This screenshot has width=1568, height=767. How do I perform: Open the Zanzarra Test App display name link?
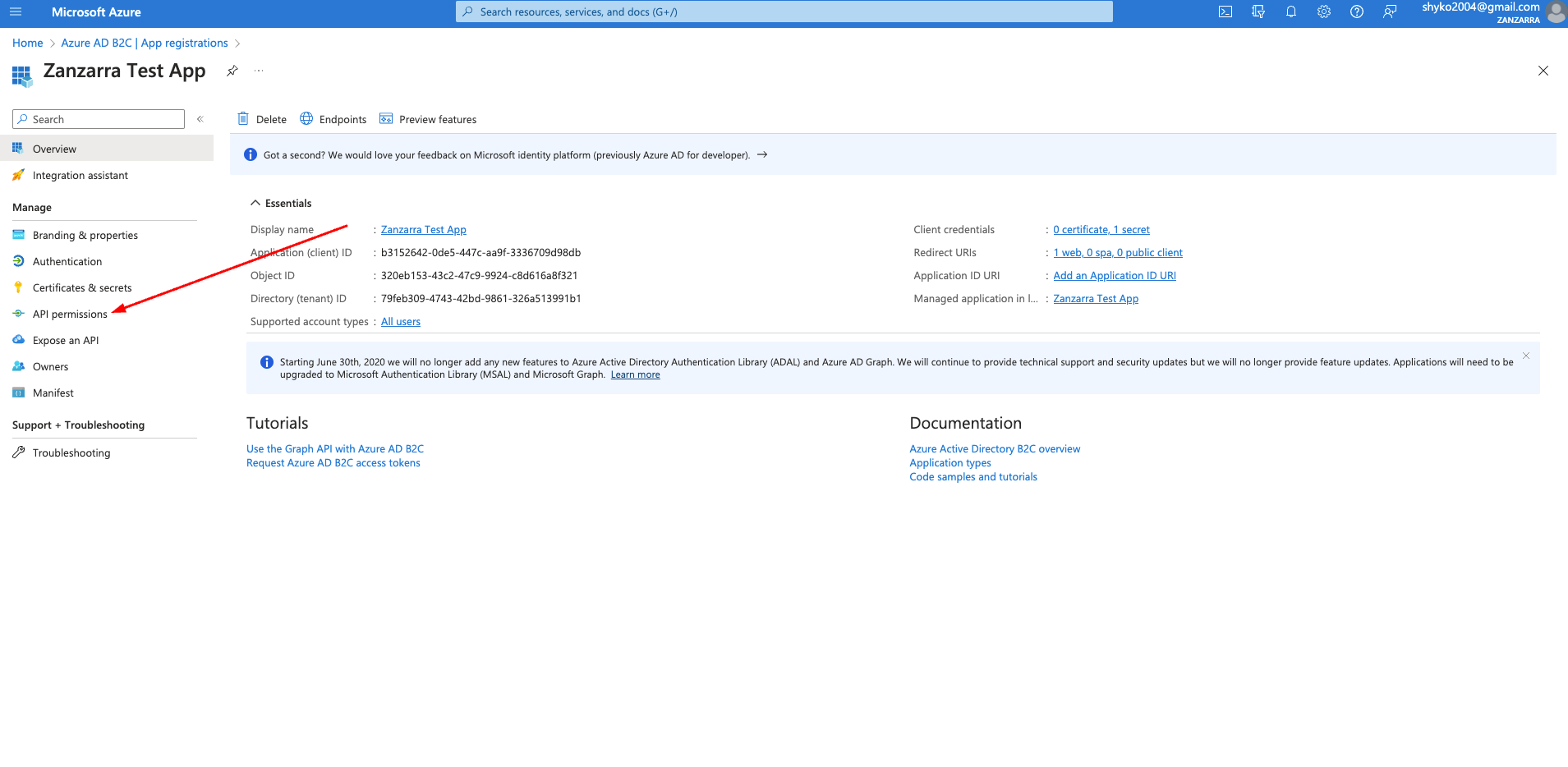424,230
